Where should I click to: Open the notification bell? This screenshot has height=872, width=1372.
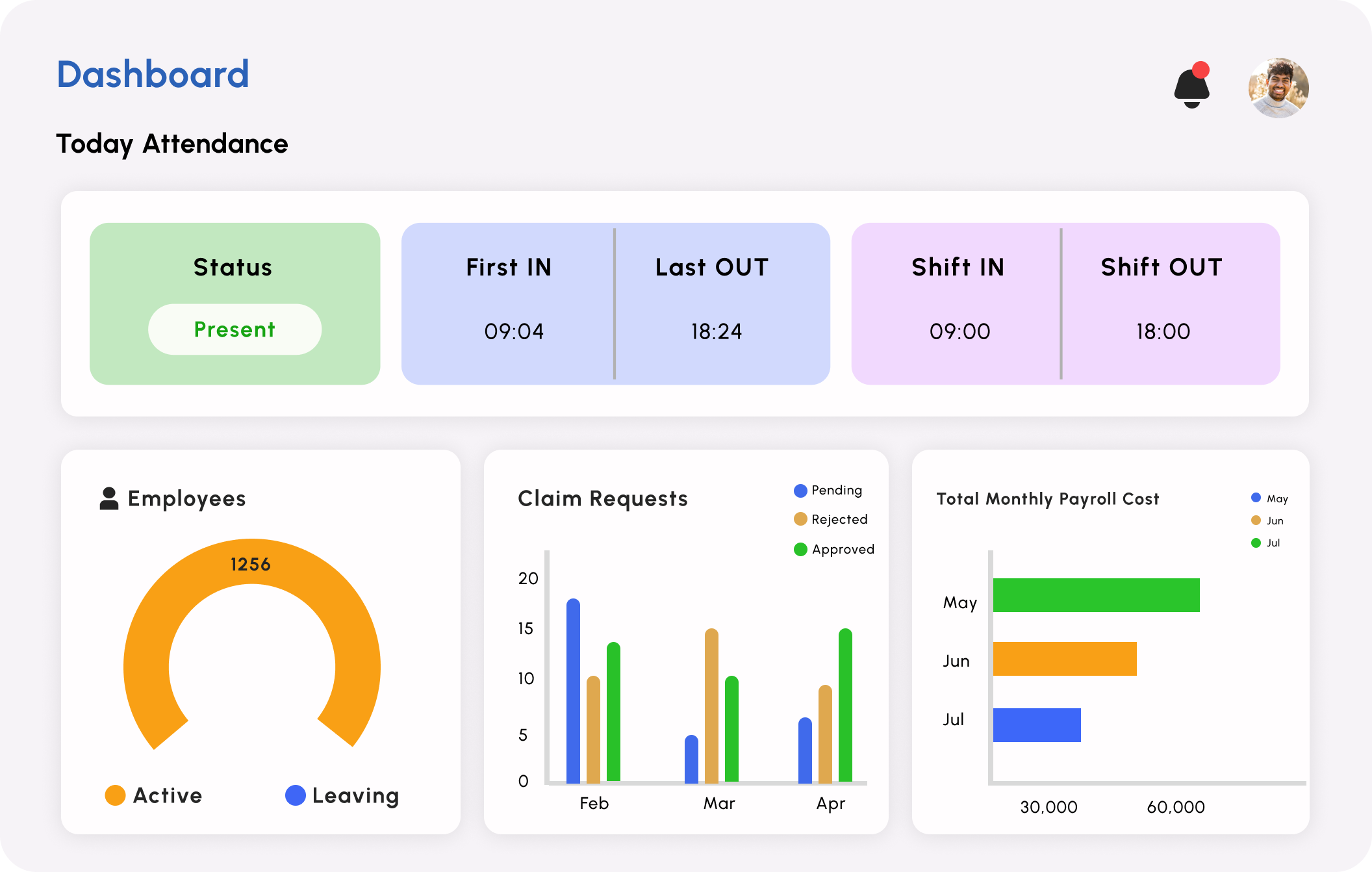coord(1191,88)
